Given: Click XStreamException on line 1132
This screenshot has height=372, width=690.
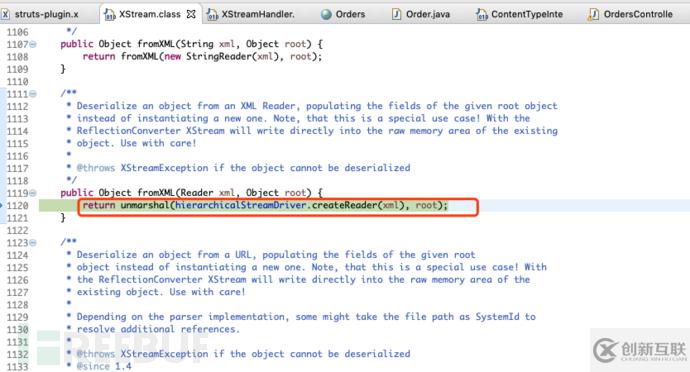Looking at the screenshot, I should (x=164, y=354).
